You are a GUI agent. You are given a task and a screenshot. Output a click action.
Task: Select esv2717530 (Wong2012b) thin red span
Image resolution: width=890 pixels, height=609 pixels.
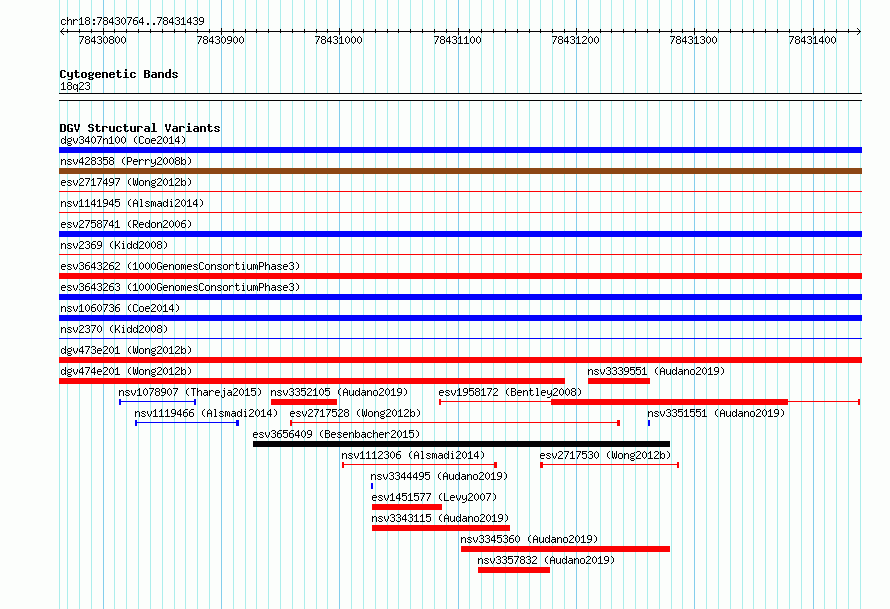(x=610, y=465)
